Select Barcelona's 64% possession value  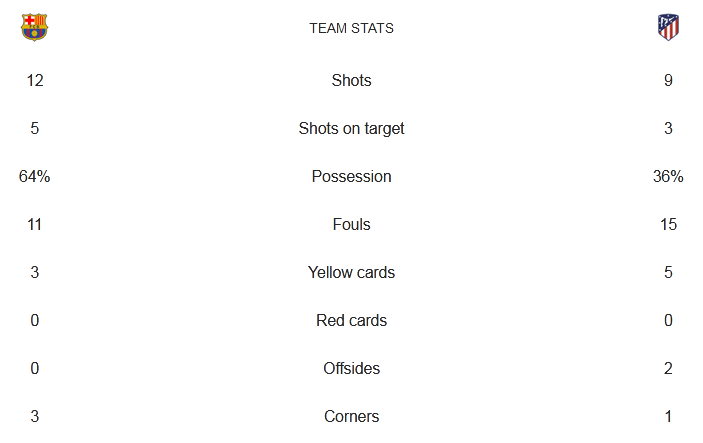(35, 176)
